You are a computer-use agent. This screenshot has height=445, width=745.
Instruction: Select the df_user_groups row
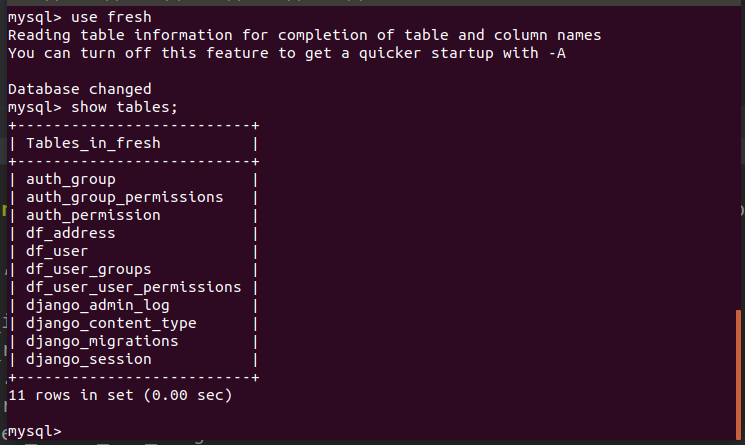89,269
